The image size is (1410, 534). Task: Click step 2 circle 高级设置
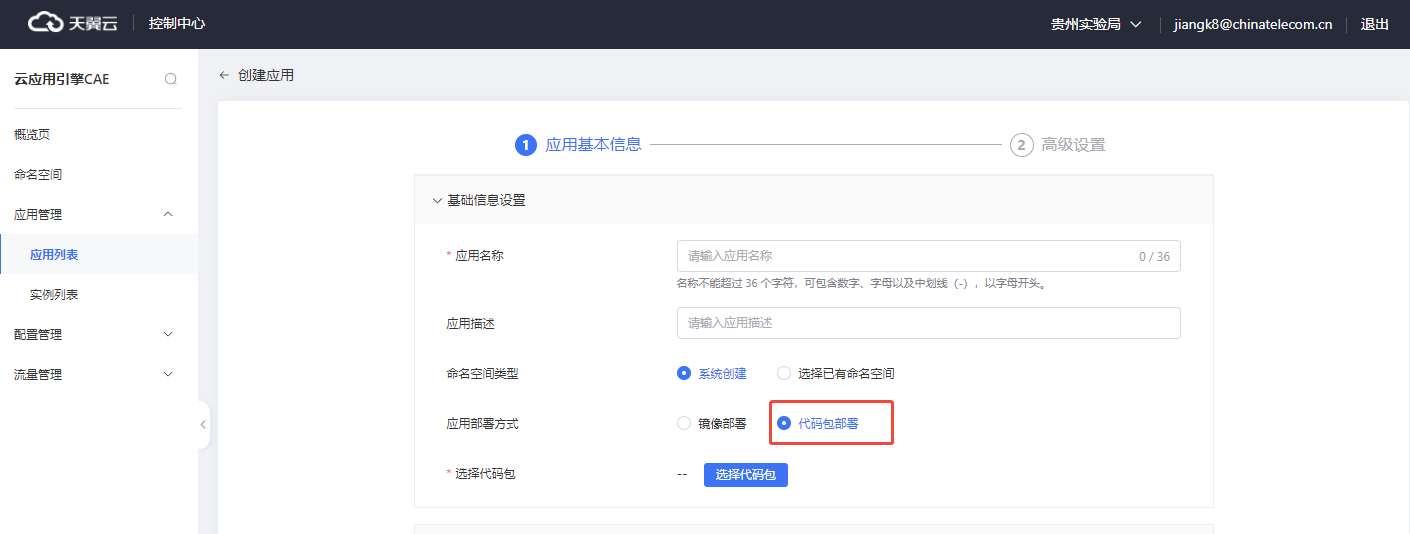pyautogui.click(x=1021, y=145)
